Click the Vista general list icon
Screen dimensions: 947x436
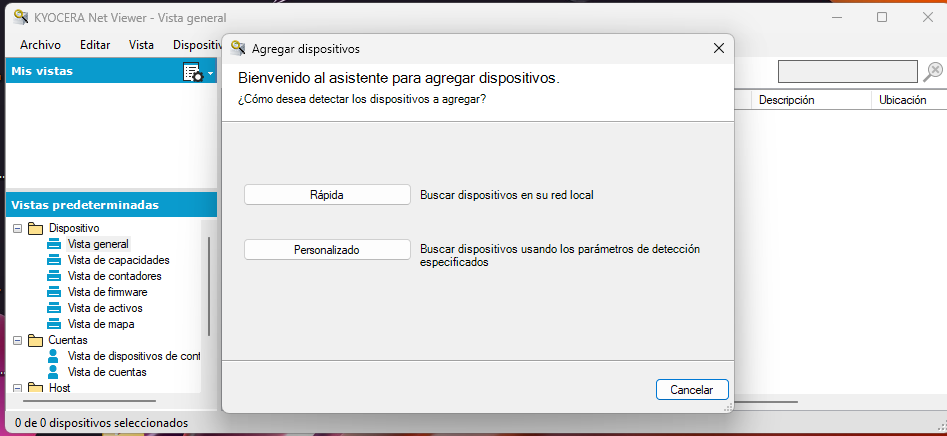(54, 244)
